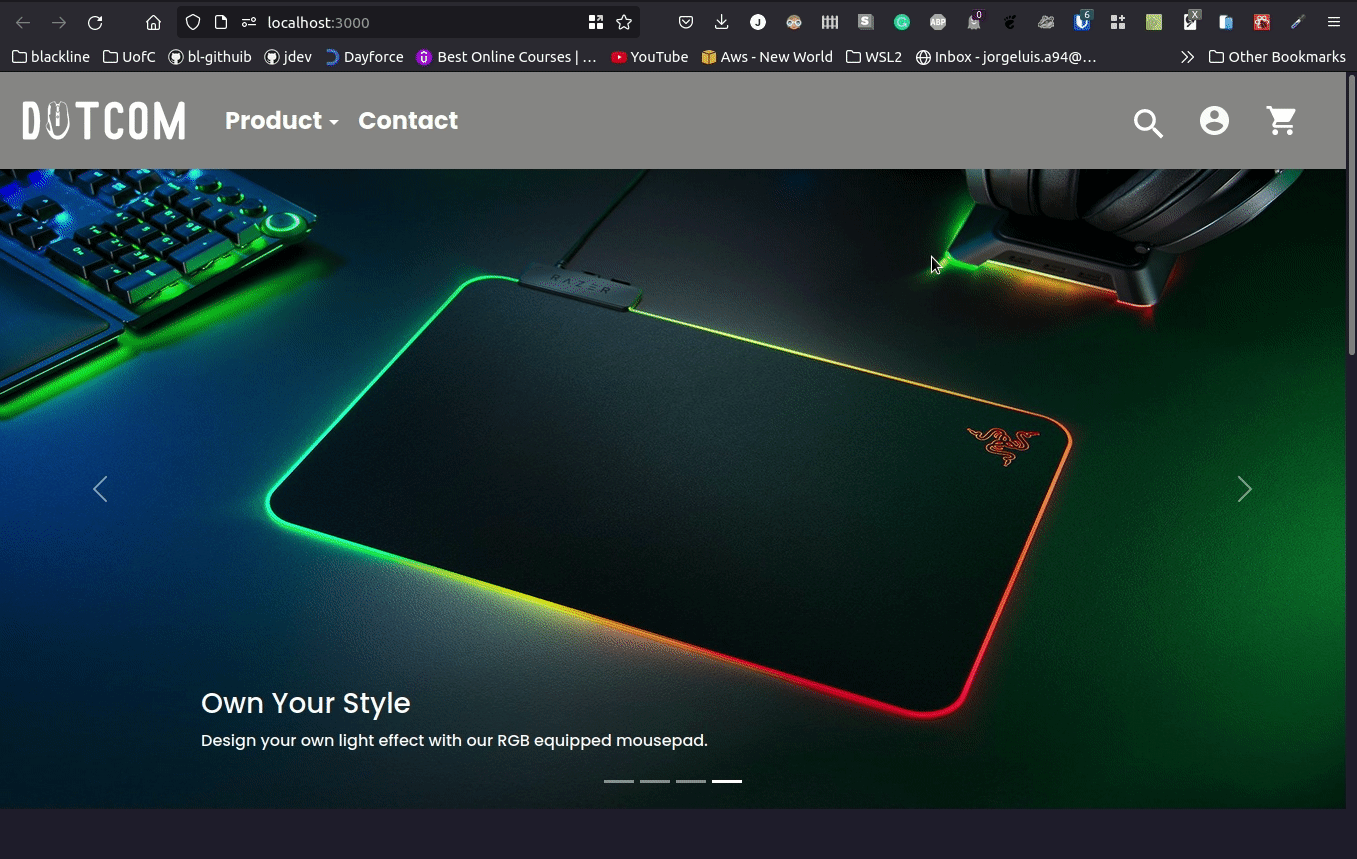Go to previous carousel slide arrow

coord(100,489)
